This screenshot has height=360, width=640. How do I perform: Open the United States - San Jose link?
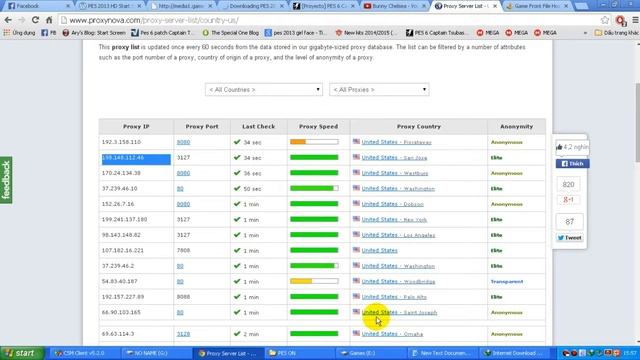[394, 158]
